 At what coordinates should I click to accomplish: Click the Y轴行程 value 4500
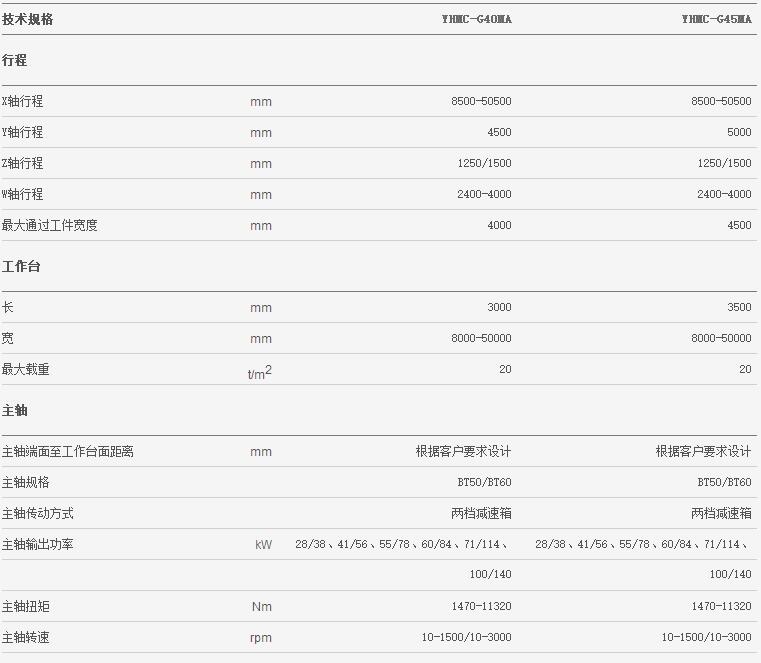pyautogui.click(x=499, y=133)
